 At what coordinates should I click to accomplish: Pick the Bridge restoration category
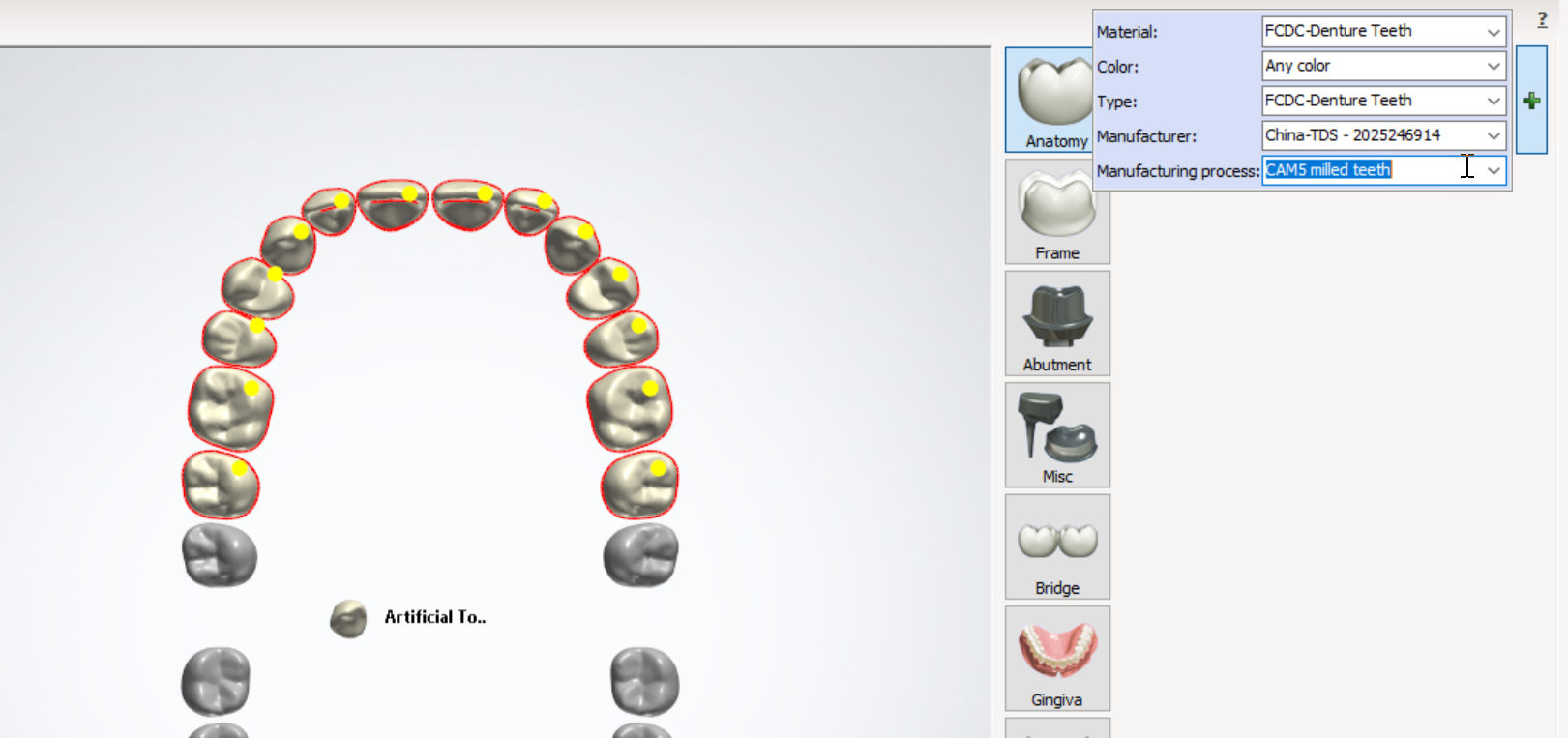(x=1057, y=546)
